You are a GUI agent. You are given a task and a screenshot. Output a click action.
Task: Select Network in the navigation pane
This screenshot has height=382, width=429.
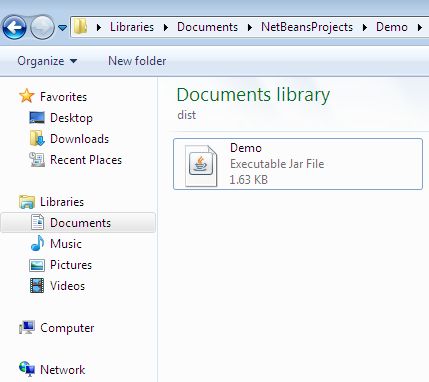pyautogui.click(x=62, y=370)
